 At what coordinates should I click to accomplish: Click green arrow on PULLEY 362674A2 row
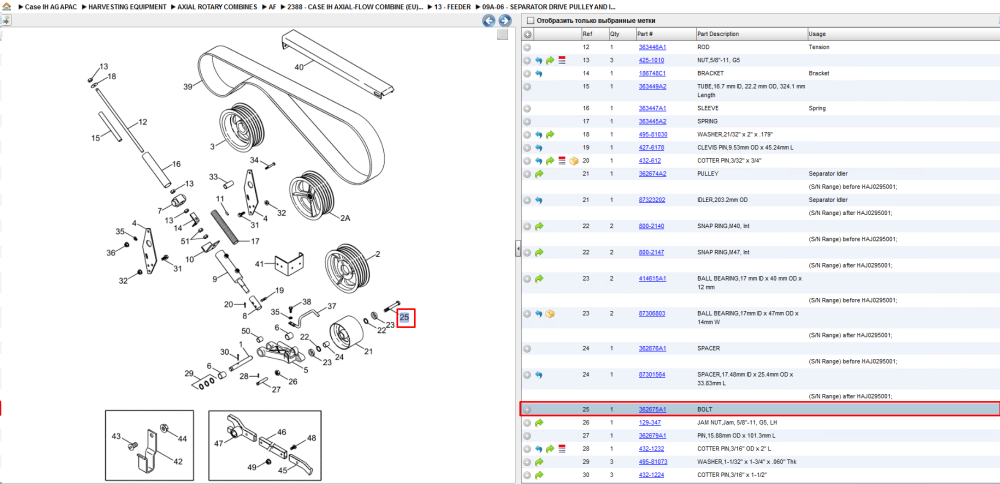539,173
